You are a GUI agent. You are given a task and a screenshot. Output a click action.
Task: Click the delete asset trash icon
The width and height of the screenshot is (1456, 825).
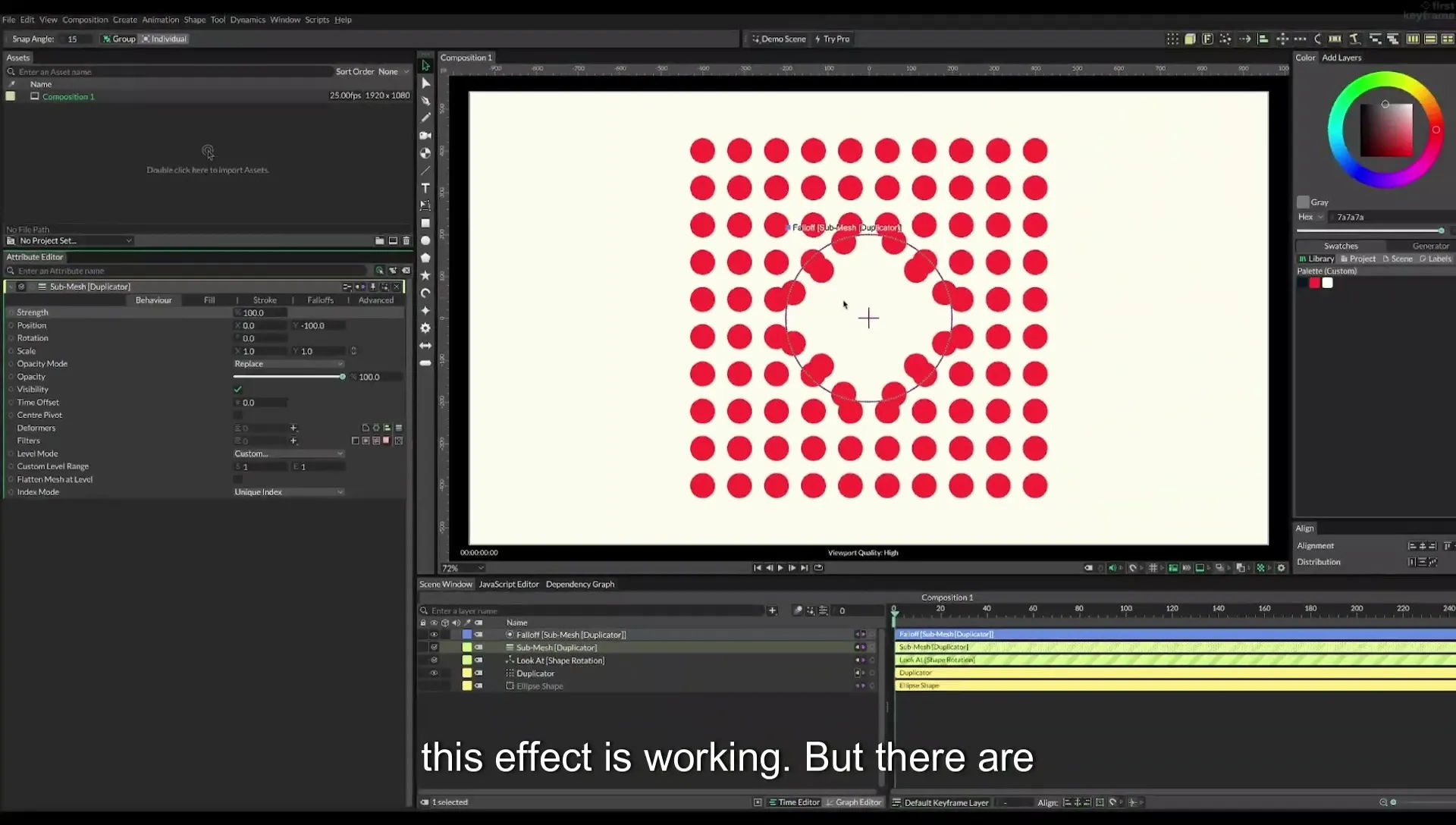(406, 240)
